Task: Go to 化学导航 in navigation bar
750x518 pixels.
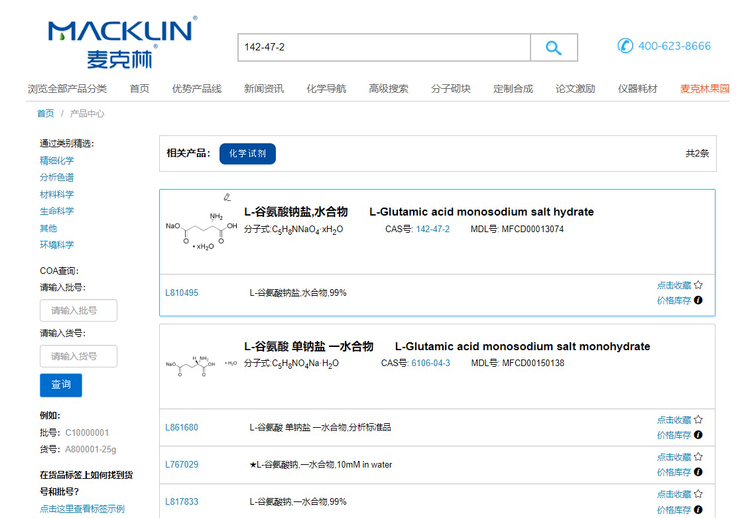Action: pyautogui.click(x=326, y=89)
